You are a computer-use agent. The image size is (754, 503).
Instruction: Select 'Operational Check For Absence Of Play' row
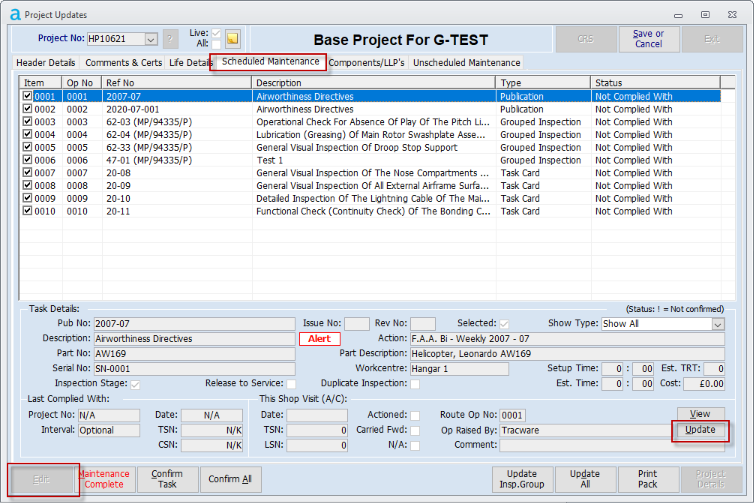tap(370, 122)
